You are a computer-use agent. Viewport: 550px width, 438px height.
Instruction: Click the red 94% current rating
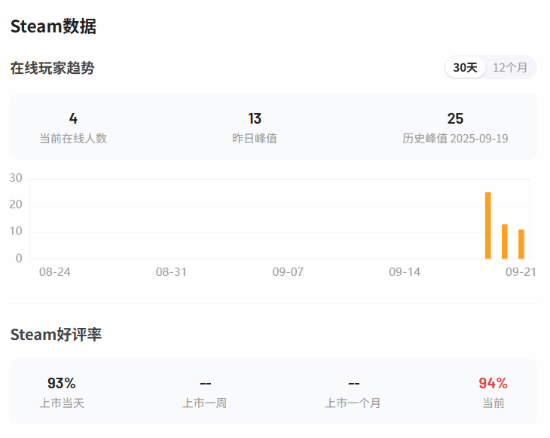pos(493,383)
